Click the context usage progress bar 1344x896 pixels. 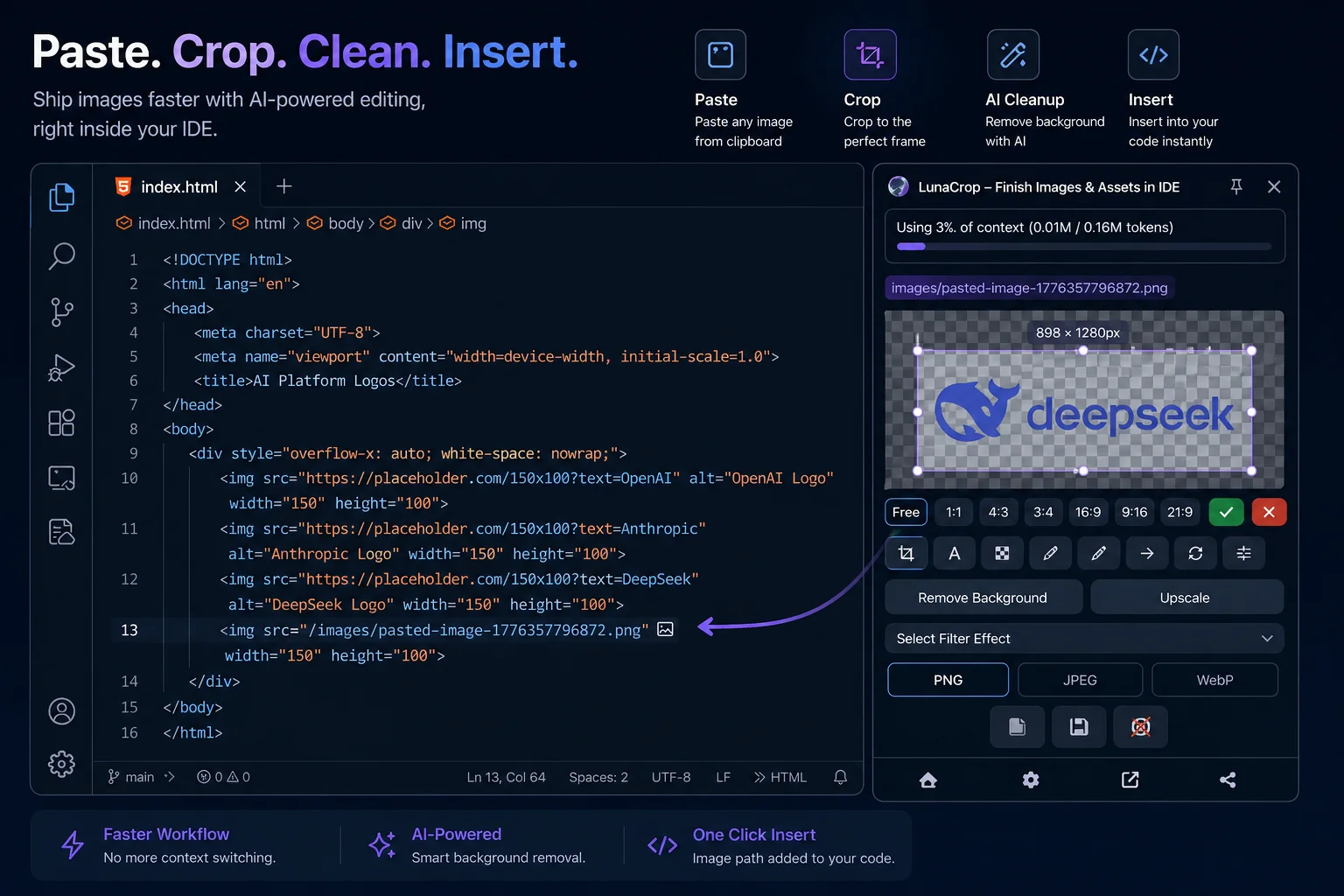pos(1084,247)
